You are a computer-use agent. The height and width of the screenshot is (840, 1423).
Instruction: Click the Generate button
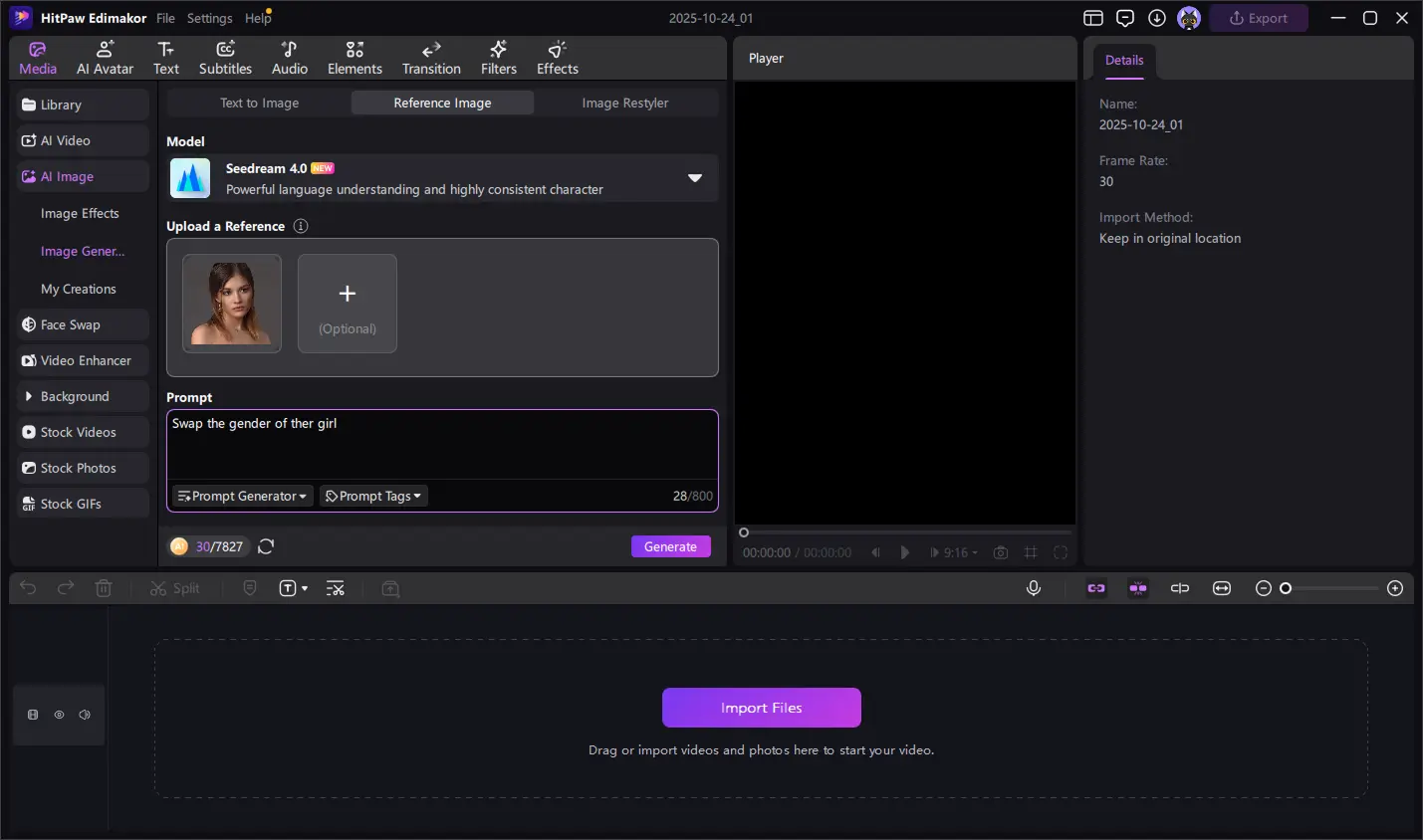click(x=670, y=546)
